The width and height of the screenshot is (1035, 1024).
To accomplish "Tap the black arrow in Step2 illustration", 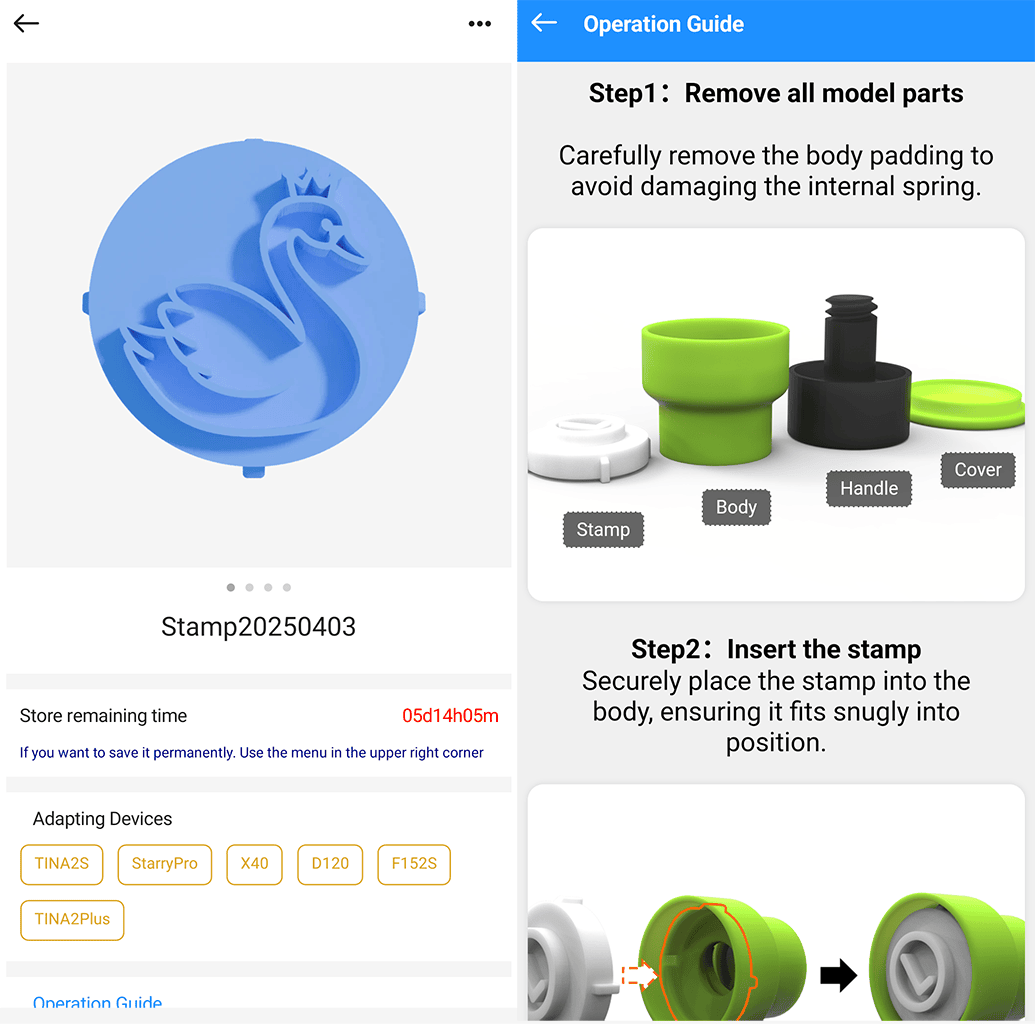I will pyautogui.click(x=838, y=975).
